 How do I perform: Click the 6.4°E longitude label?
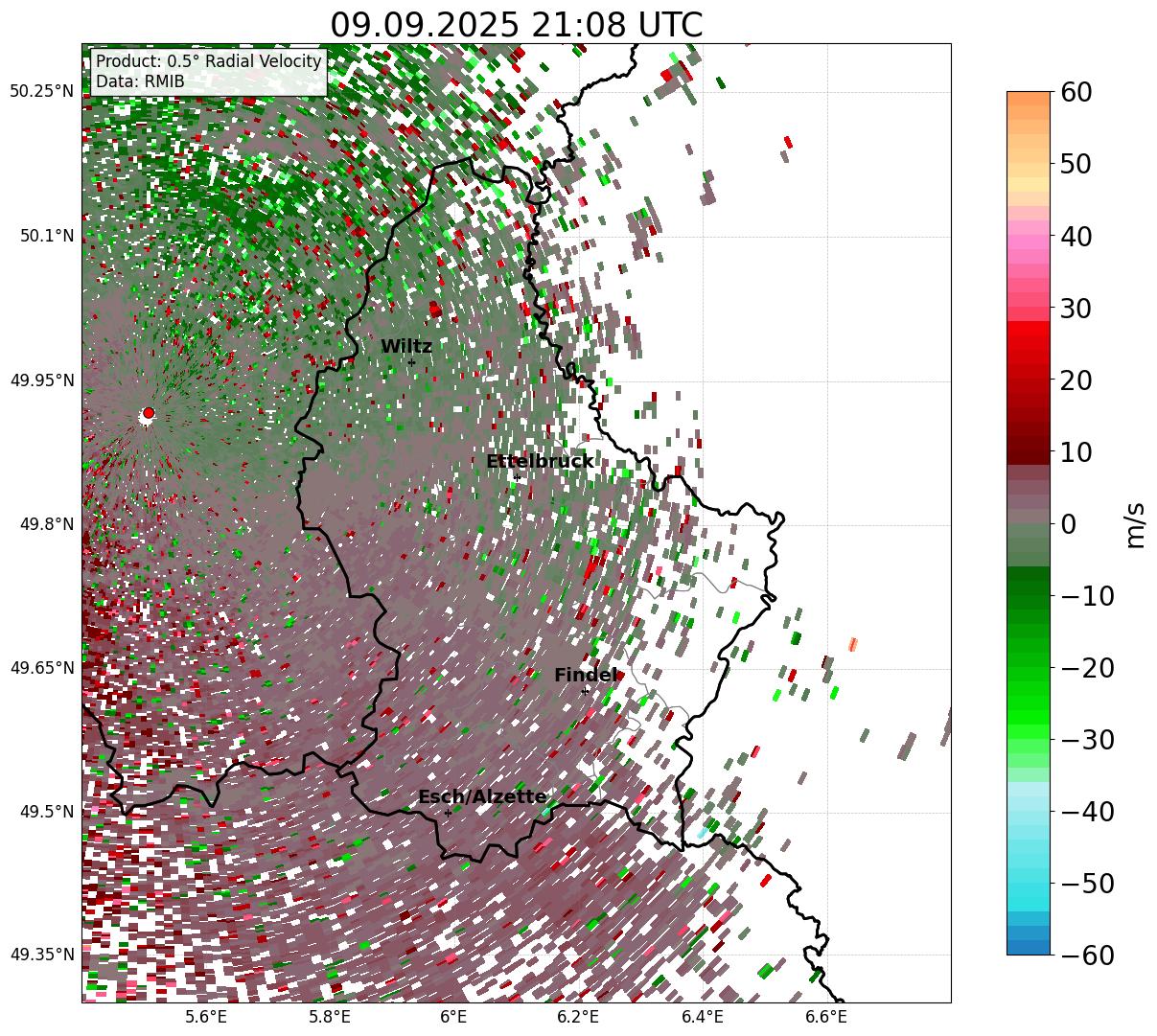pyautogui.click(x=703, y=1016)
